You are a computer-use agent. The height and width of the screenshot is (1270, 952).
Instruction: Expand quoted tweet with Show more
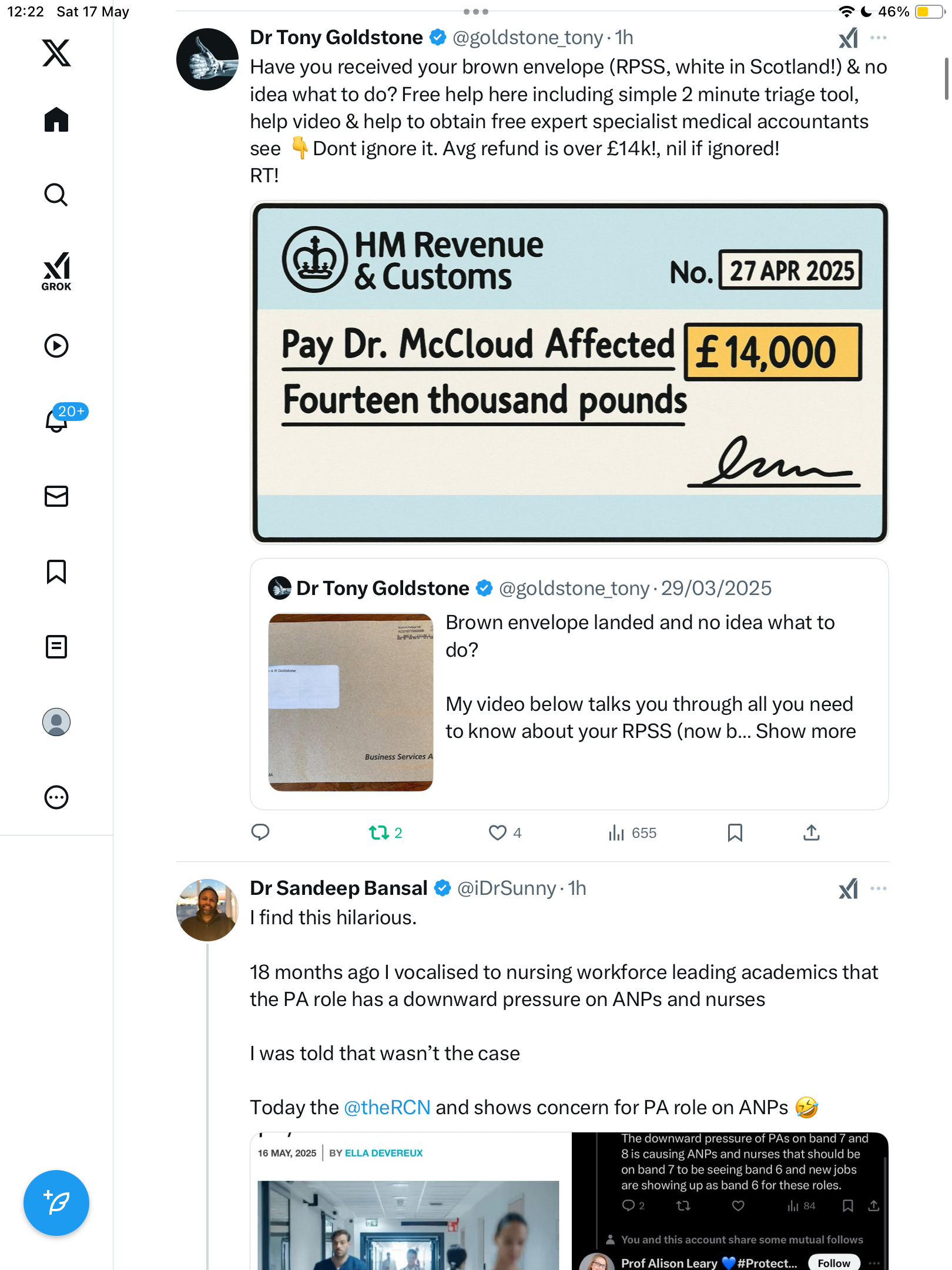click(806, 731)
